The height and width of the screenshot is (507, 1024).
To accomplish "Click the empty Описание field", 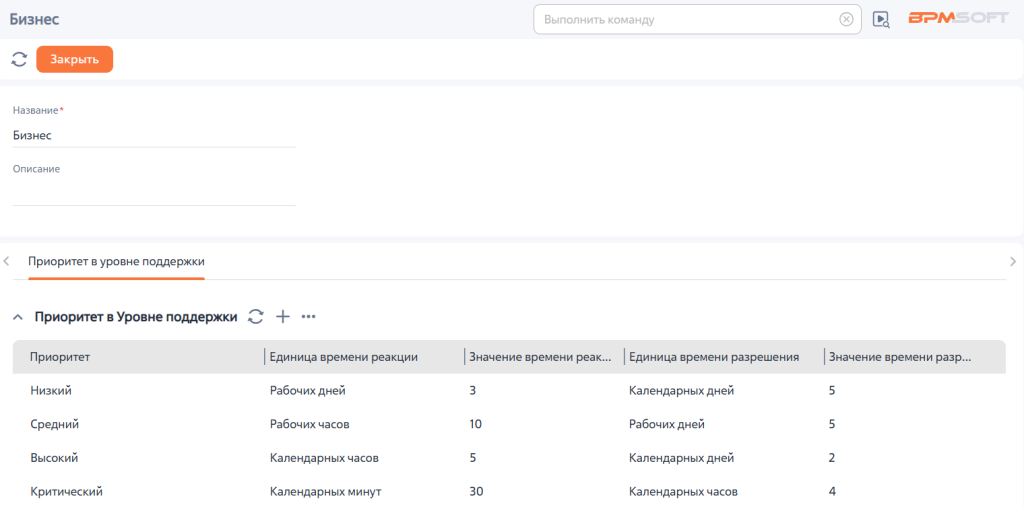I will pyautogui.click(x=154, y=194).
